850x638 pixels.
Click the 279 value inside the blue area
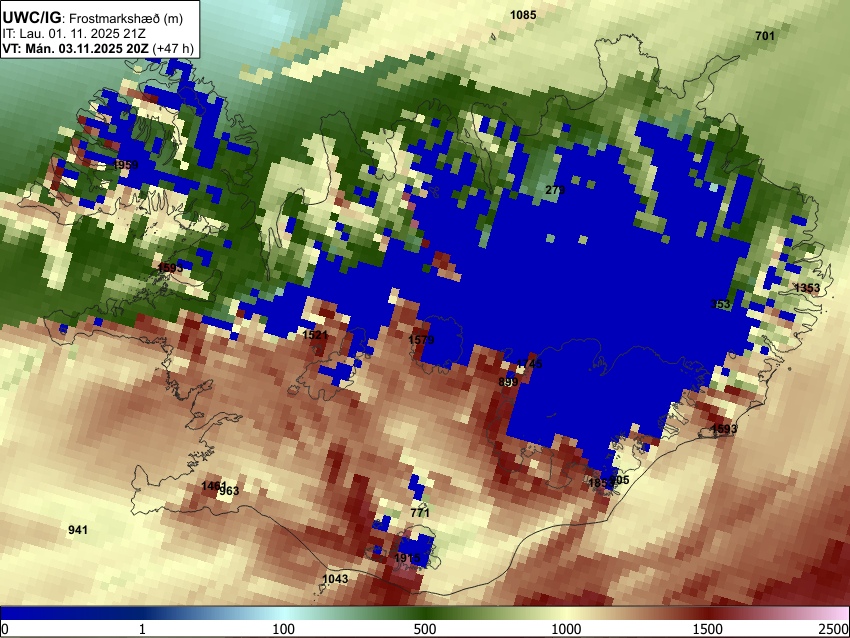555,190
